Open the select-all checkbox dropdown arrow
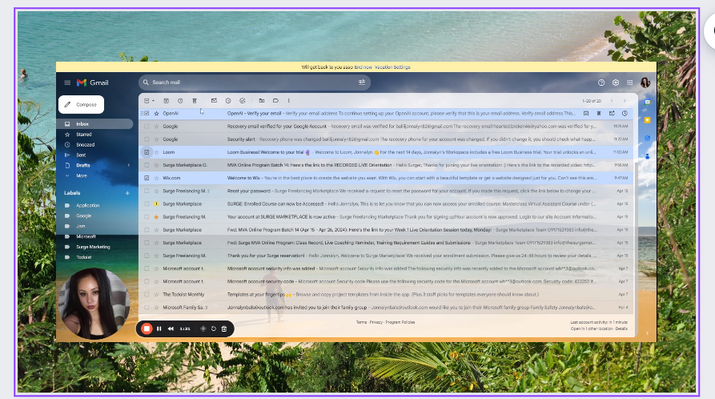Image resolution: width=715 pixels, height=399 pixels. point(153,101)
